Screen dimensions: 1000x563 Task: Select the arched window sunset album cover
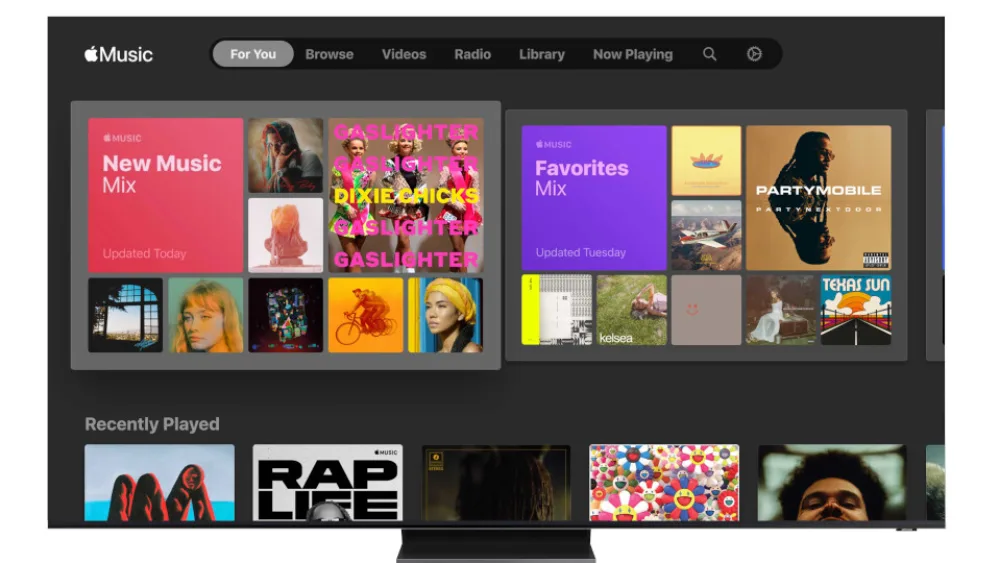click(x=126, y=315)
